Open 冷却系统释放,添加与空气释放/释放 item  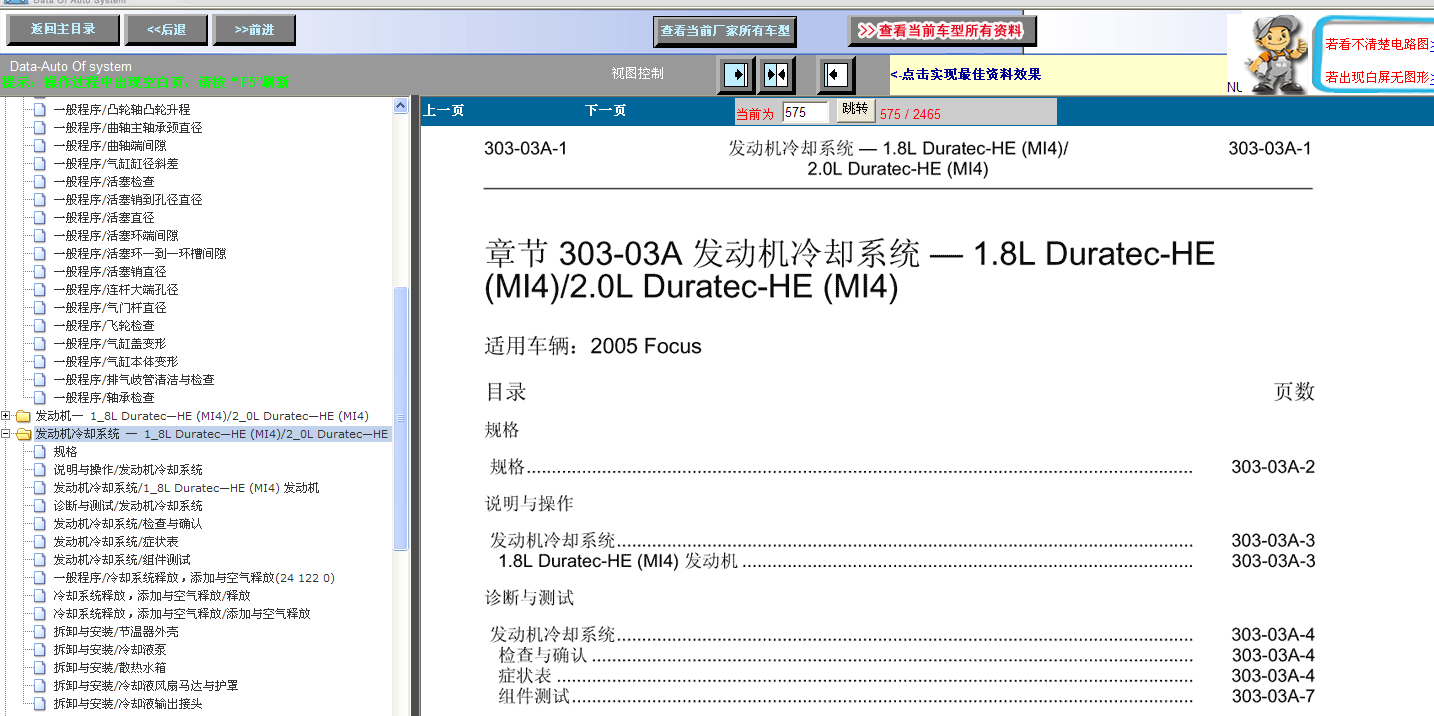(x=151, y=596)
